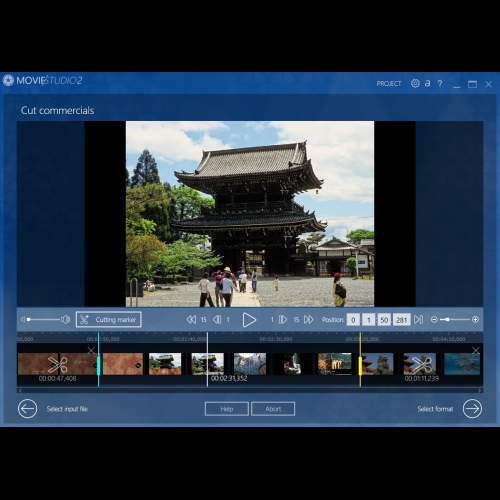
Task: Click the go-to-position icon beside time fields
Action: pyautogui.click(x=418, y=320)
